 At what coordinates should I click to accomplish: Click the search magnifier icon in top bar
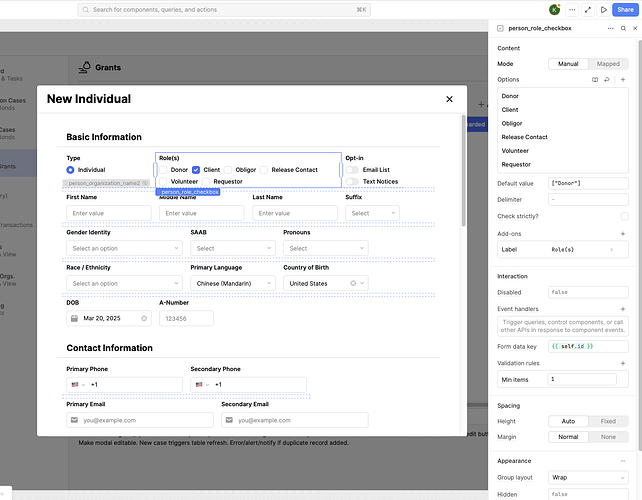click(85, 10)
